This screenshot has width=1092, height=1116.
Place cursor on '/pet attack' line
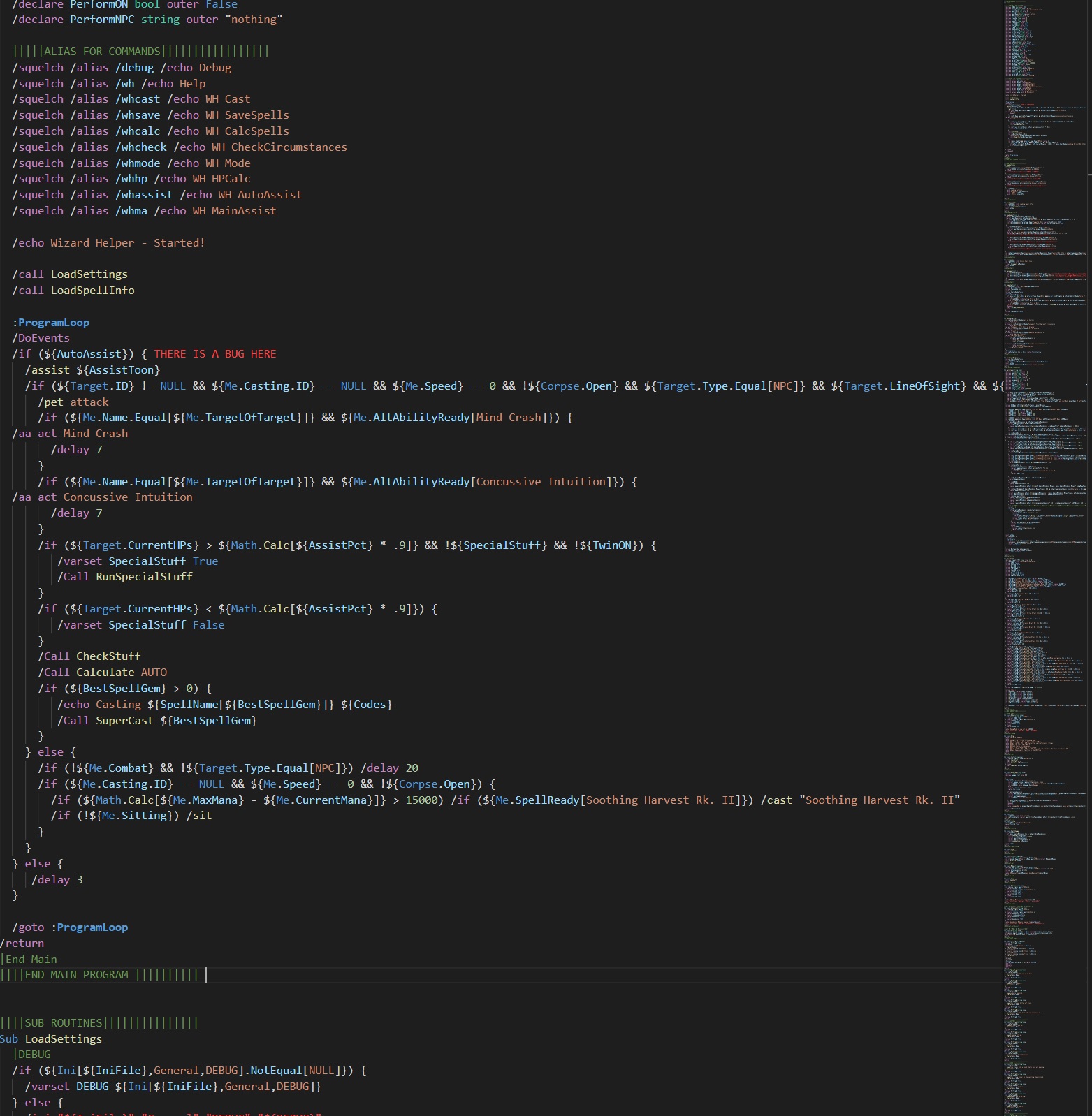[x=73, y=402]
